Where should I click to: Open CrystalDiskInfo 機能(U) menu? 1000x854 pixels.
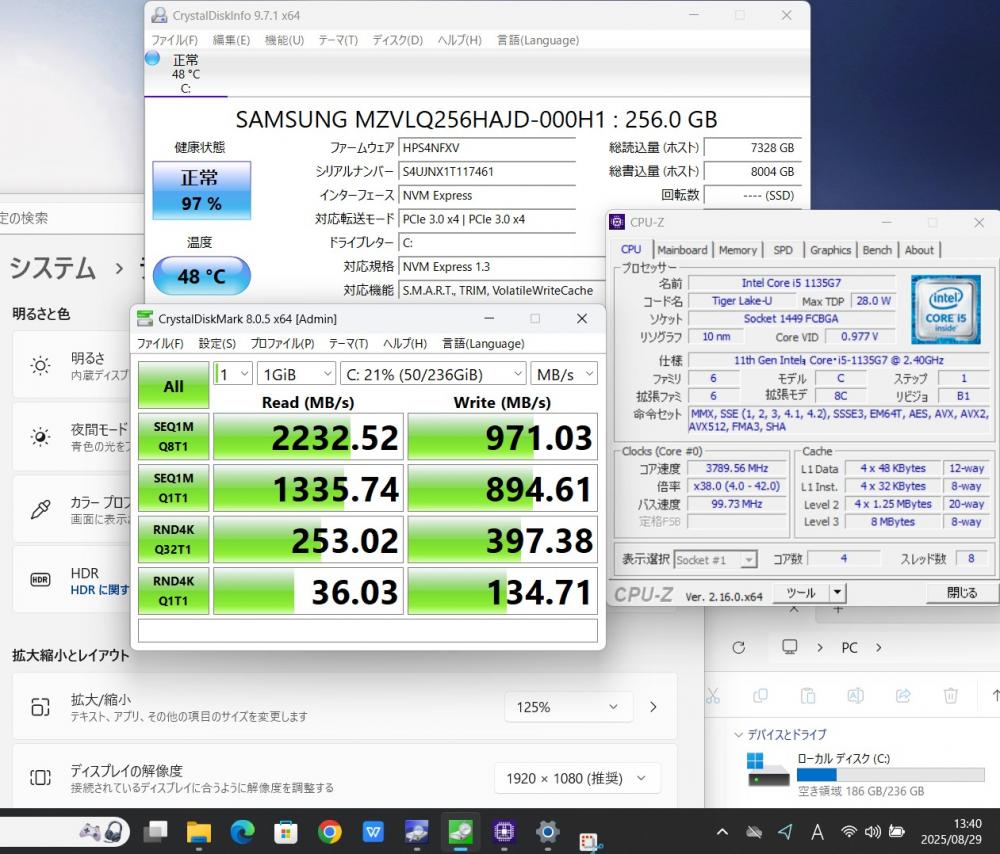click(x=284, y=40)
